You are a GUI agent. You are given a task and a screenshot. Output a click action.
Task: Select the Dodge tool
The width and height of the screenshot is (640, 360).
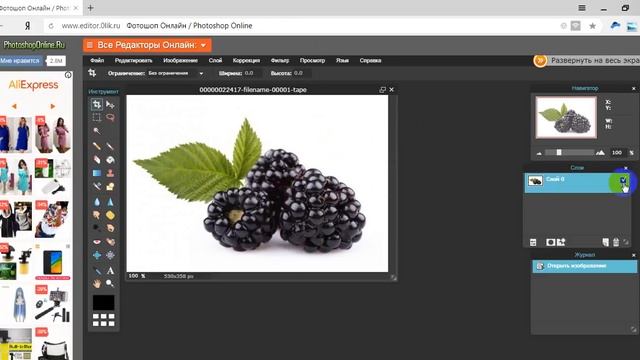point(97,228)
